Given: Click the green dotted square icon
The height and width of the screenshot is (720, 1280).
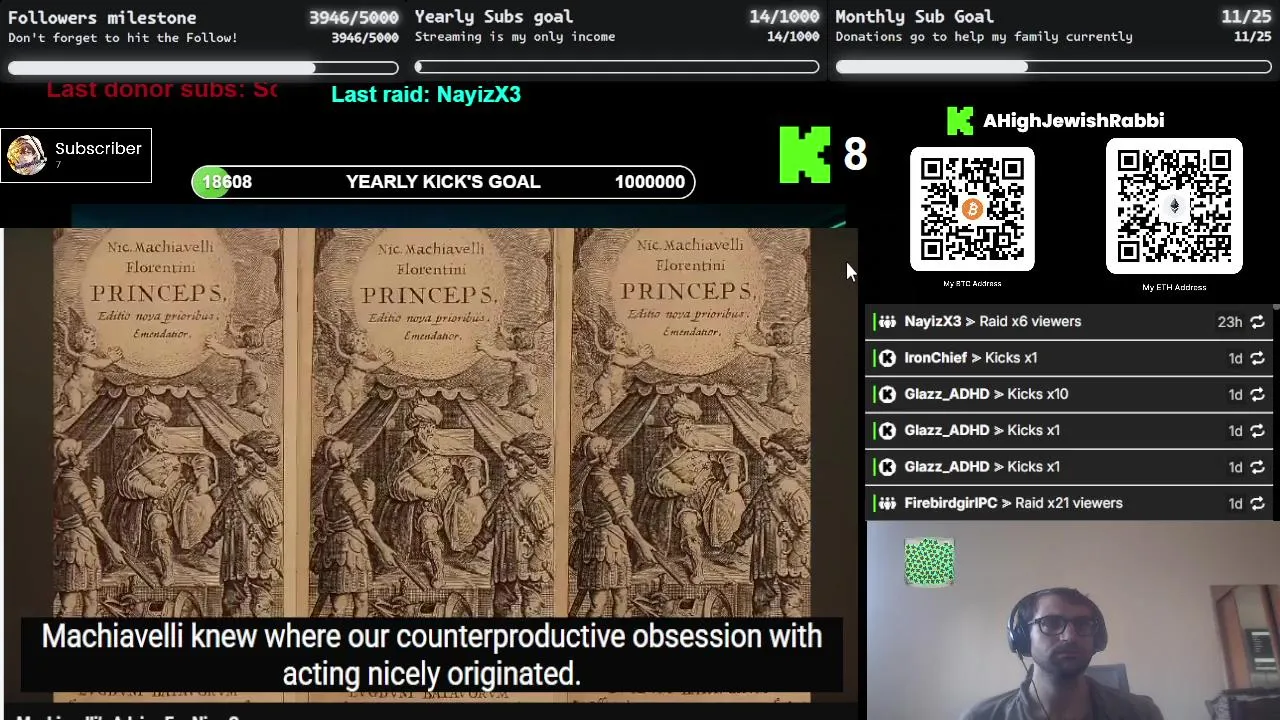Looking at the screenshot, I should (929, 562).
